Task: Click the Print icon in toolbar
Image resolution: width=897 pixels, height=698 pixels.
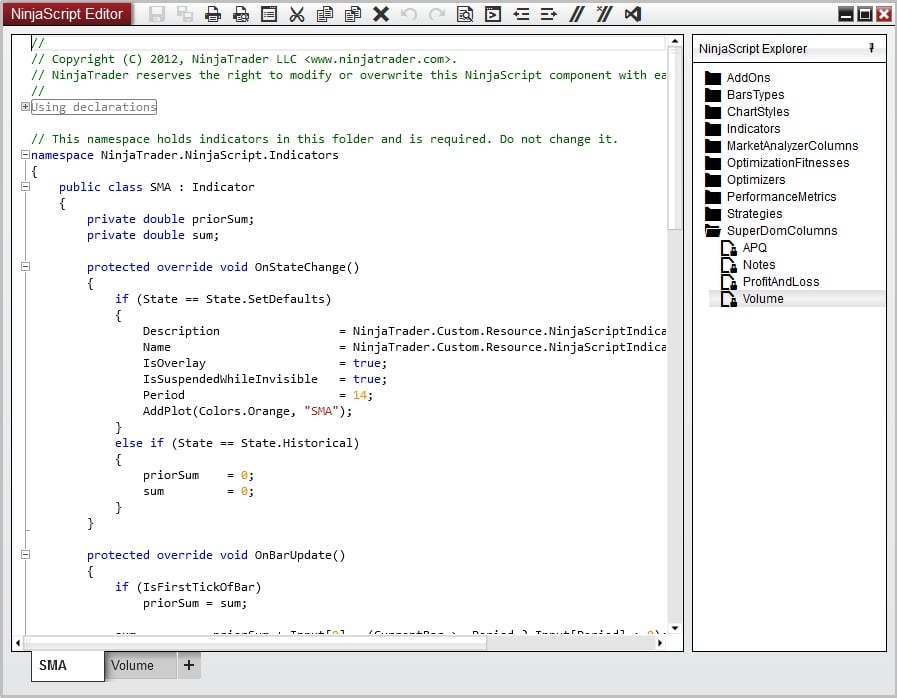Action: click(213, 14)
